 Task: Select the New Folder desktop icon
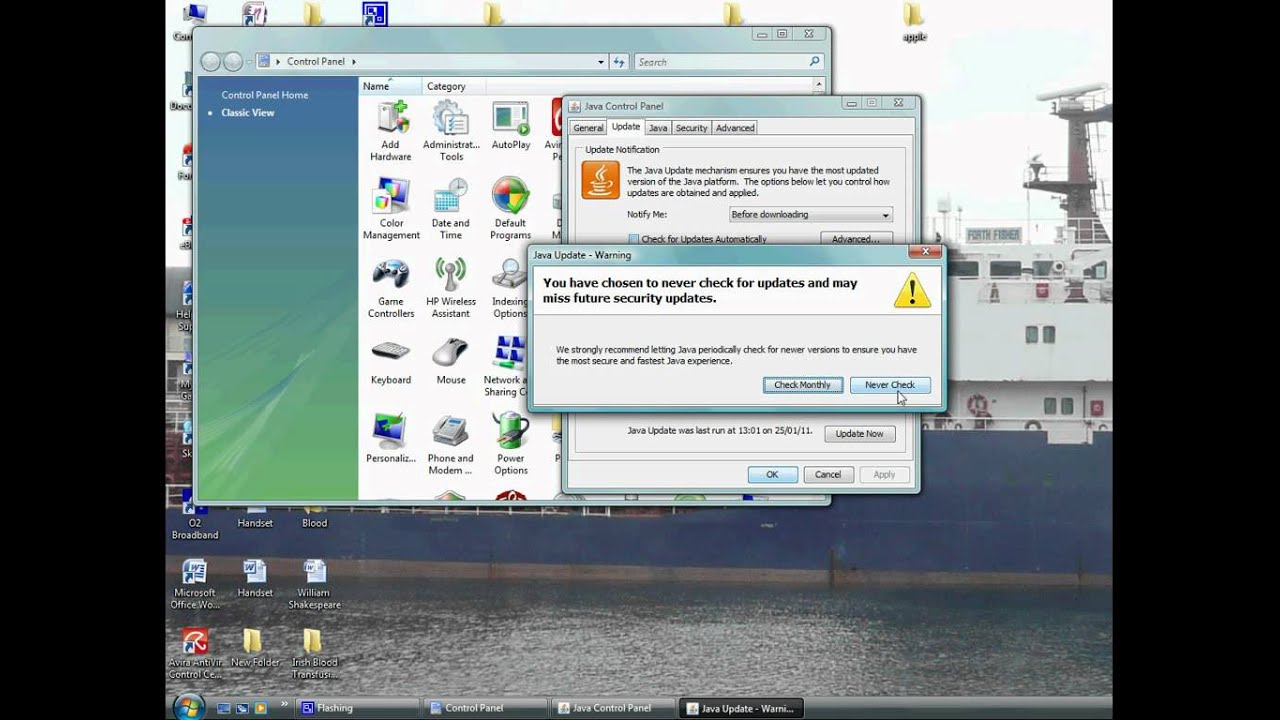255,648
